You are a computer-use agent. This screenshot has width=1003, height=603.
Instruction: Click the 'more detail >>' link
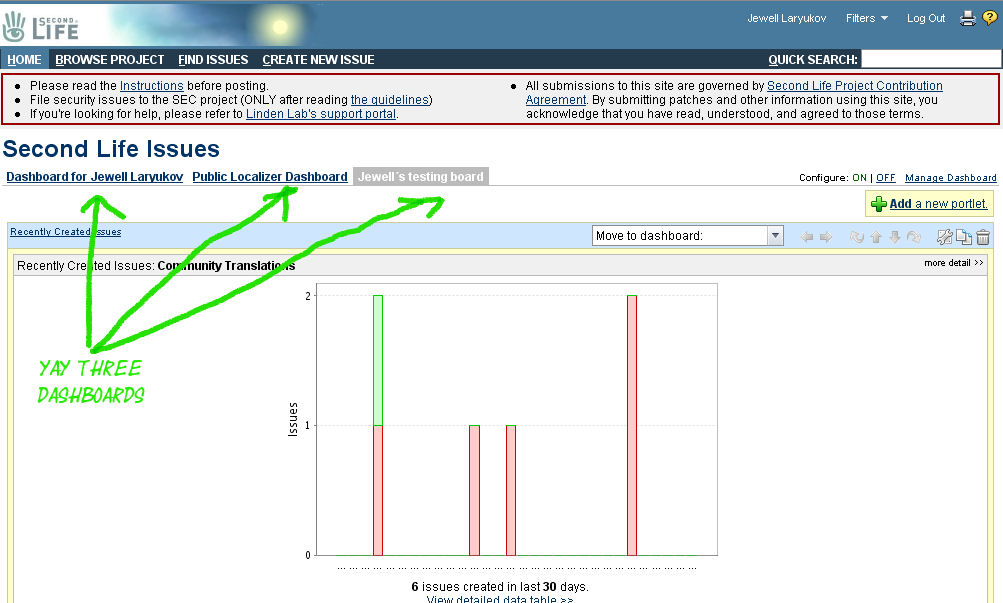click(954, 264)
